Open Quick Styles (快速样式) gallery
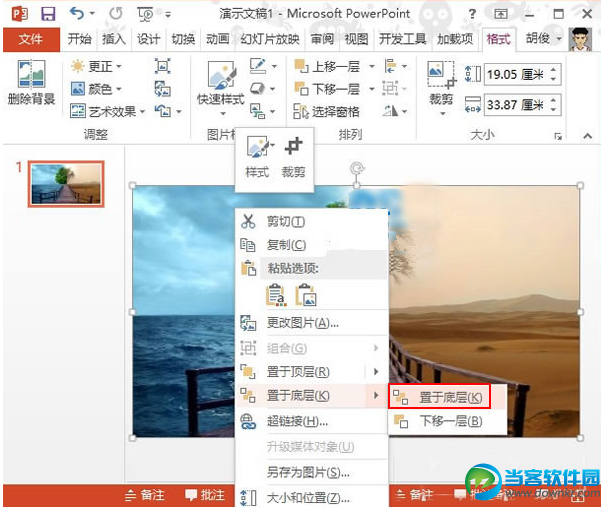The height and width of the screenshot is (507, 601). pyautogui.click(x=221, y=89)
